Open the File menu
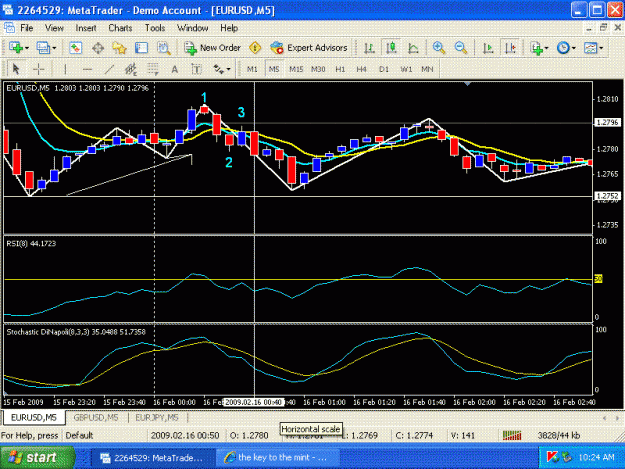 (x=27, y=28)
